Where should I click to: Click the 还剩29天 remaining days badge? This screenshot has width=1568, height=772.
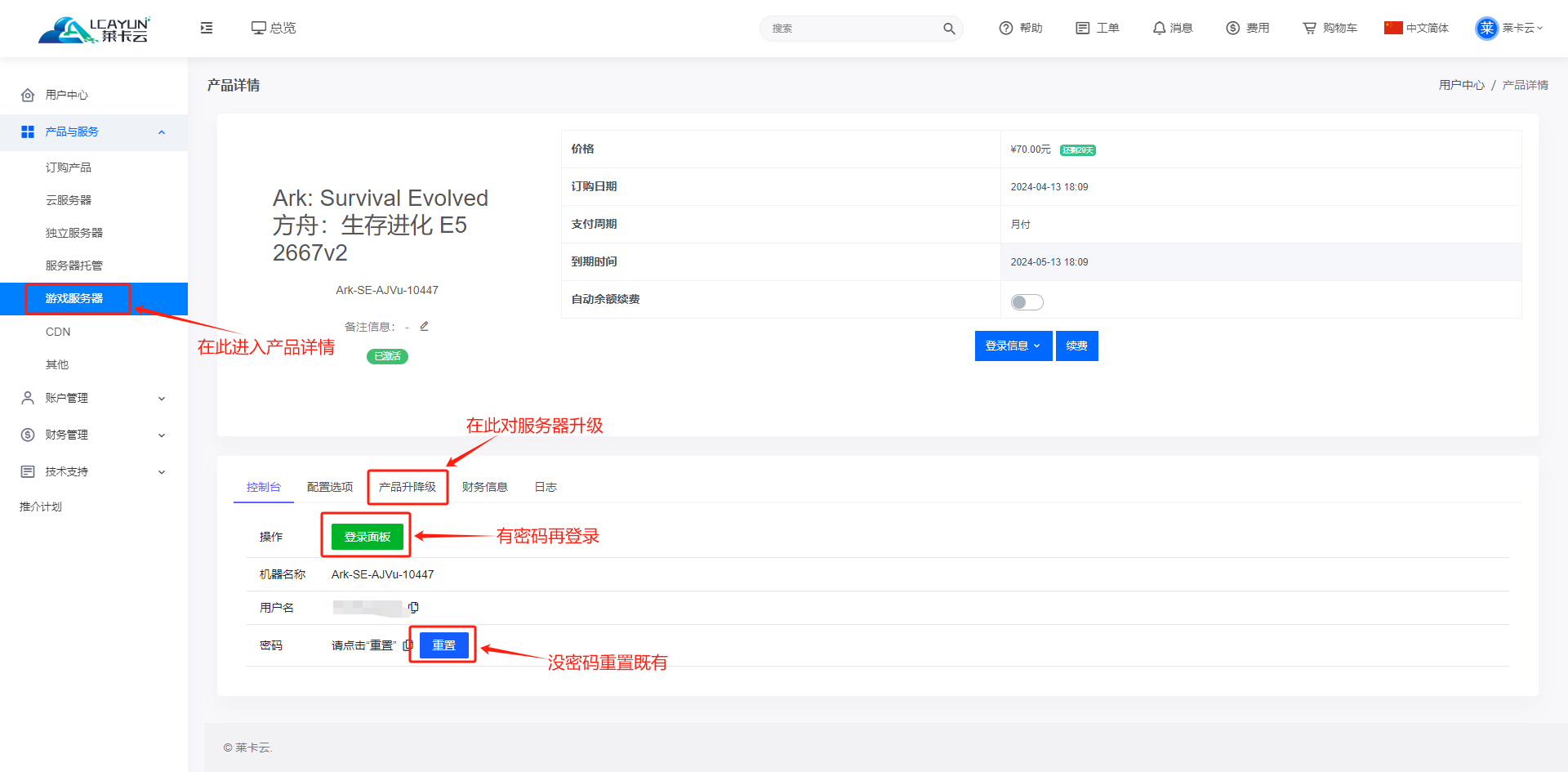pos(1078,150)
